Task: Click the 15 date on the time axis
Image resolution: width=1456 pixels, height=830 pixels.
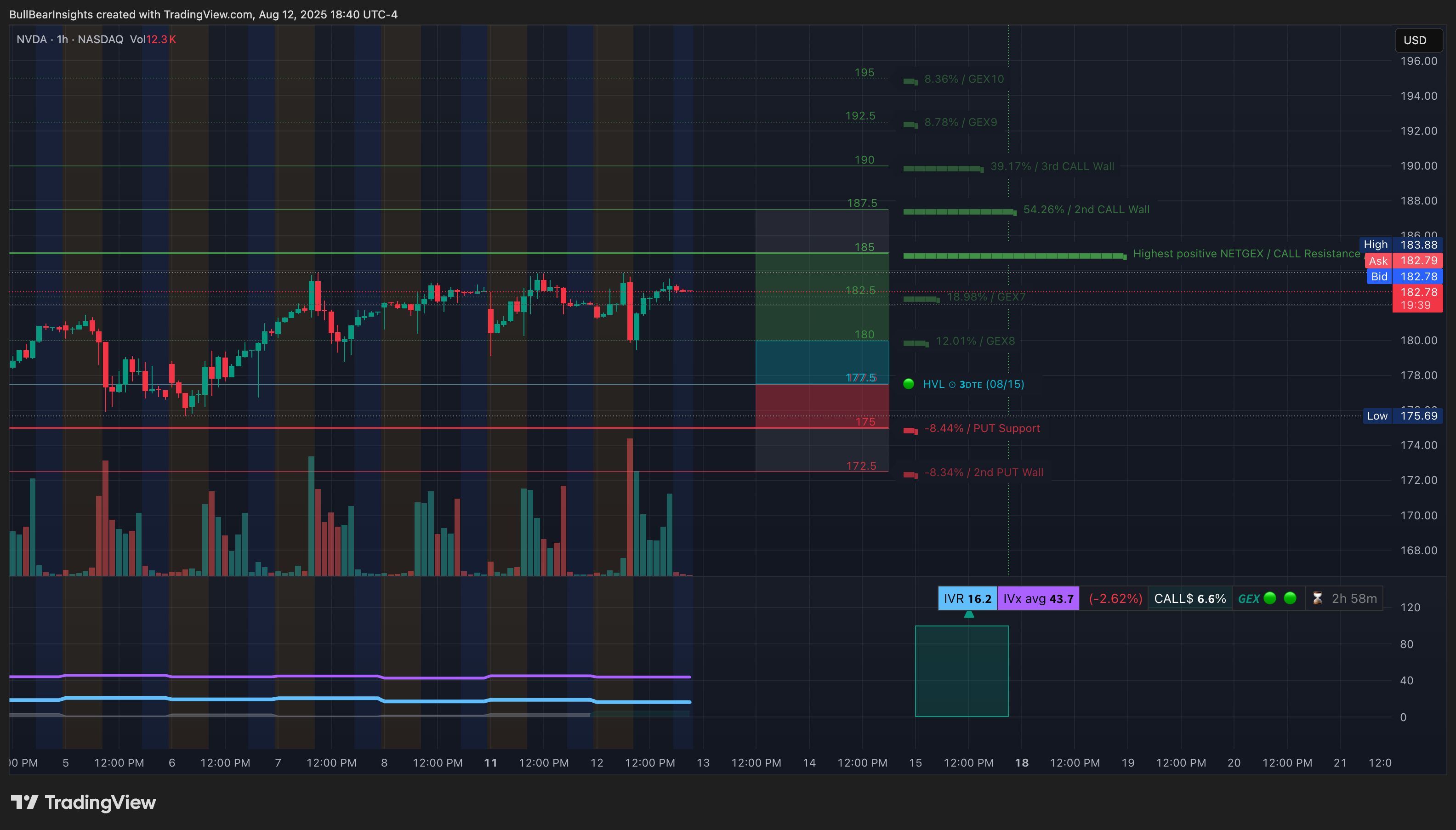Action: coord(916,763)
